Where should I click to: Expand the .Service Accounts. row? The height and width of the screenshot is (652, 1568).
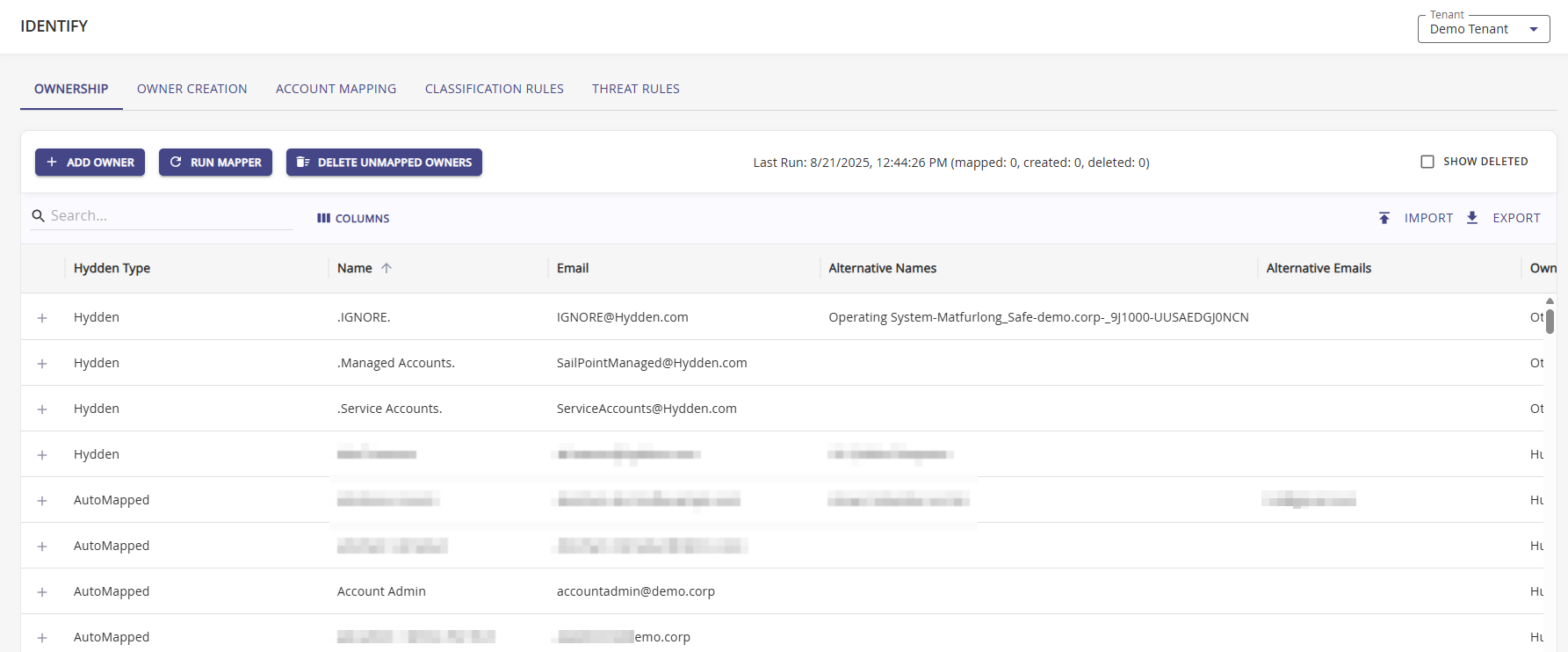click(42, 409)
